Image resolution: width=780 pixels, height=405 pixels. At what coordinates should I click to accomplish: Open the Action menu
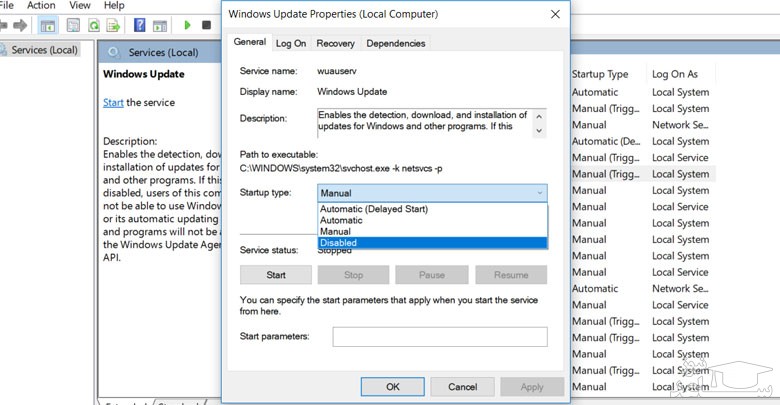41,6
